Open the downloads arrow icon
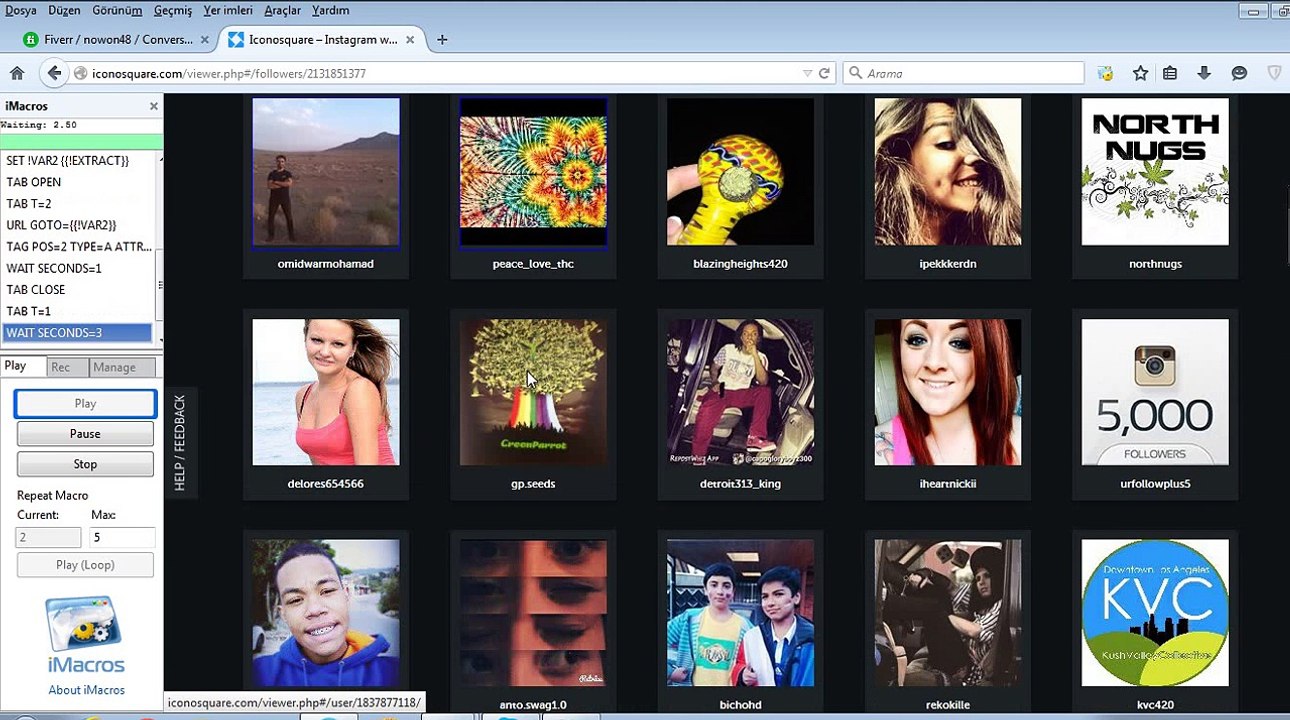This screenshot has width=1290, height=720. point(1204,73)
